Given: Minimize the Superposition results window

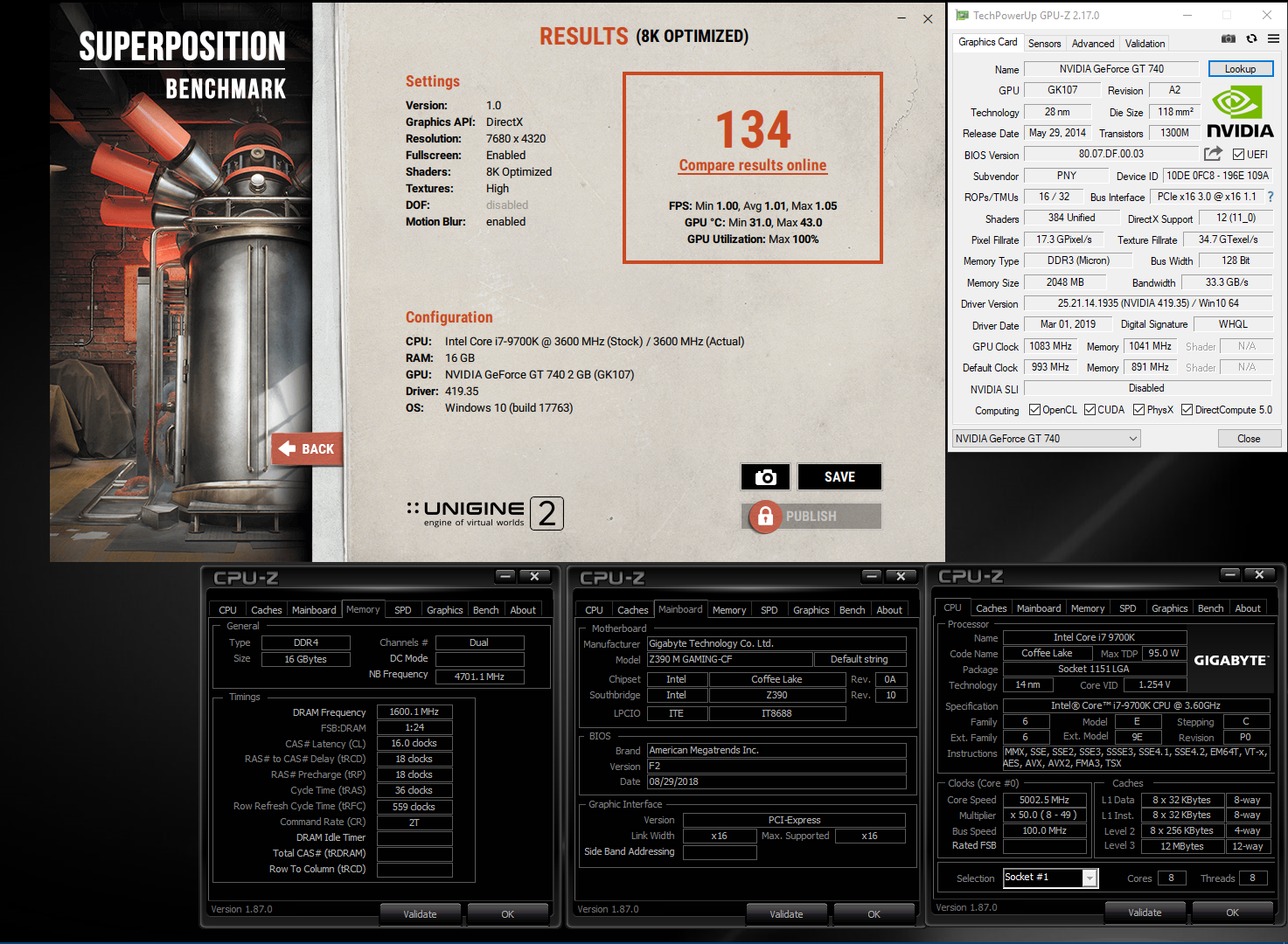Looking at the screenshot, I should pos(902,18).
